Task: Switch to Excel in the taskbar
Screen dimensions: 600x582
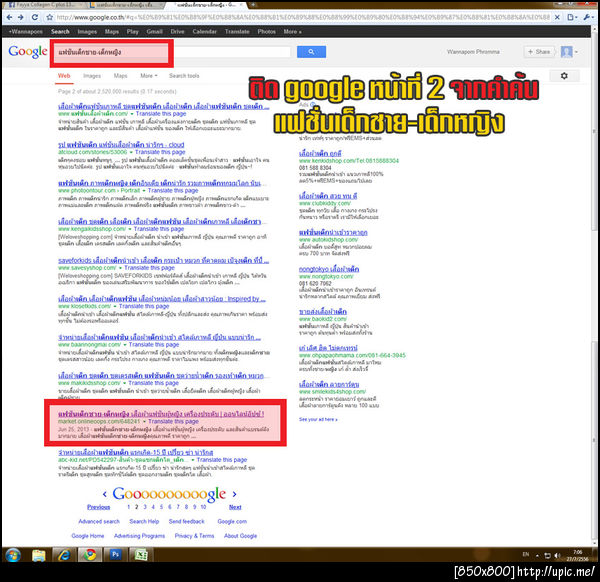Action: [x=141, y=555]
